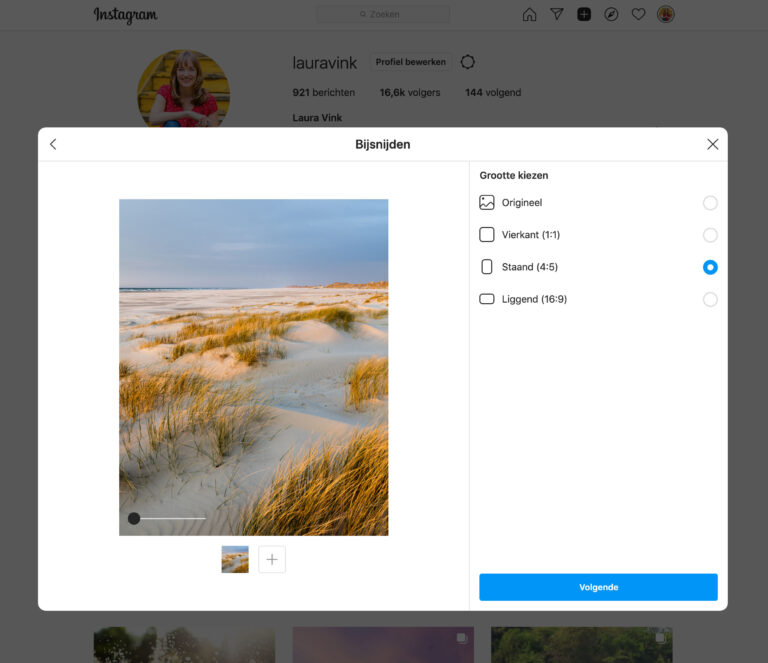
Task: Click the Staand (4:5) label
Action: pos(529,267)
